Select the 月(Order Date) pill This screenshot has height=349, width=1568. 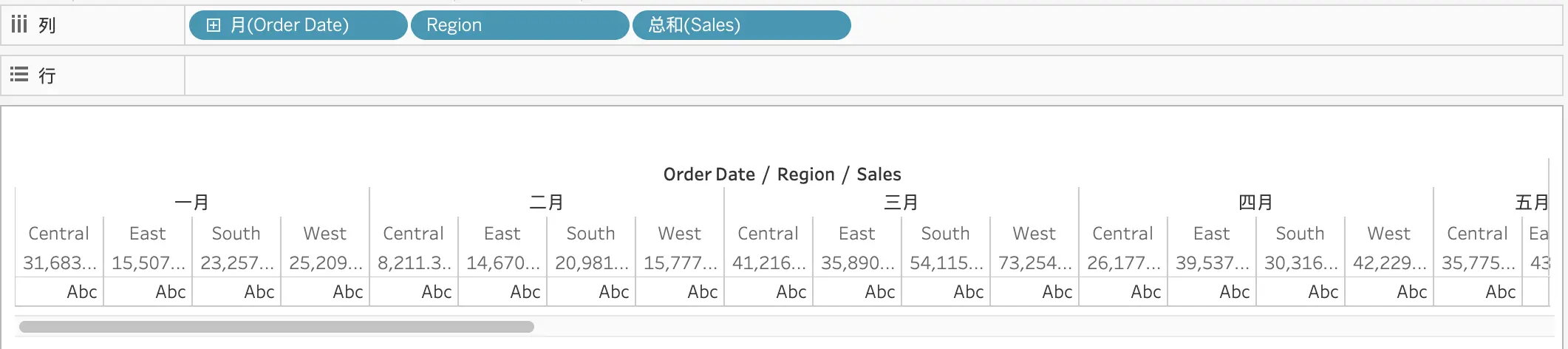299,25
